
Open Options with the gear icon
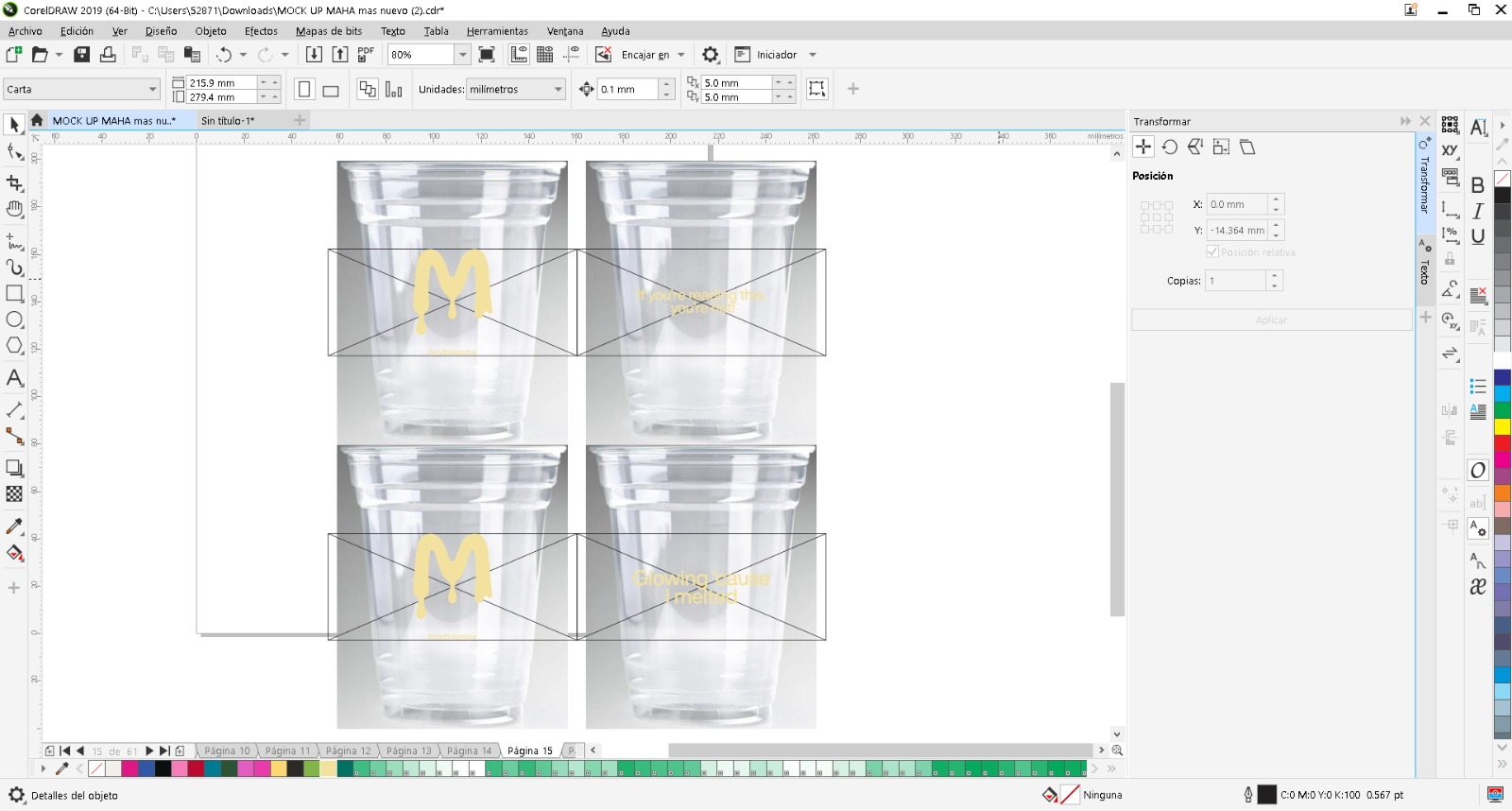click(x=711, y=54)
